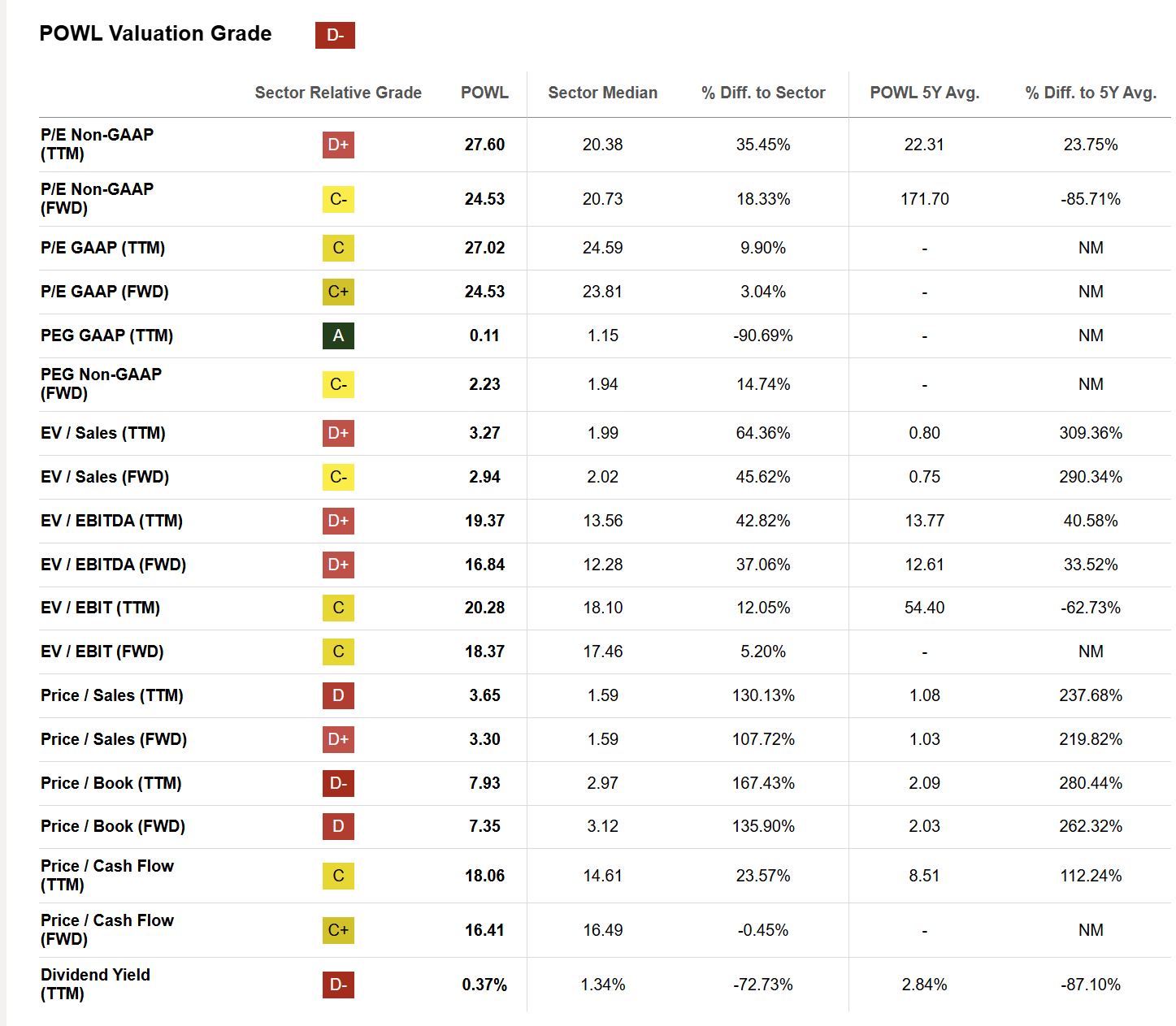
Task: Select the POWL value 7.35
Action: click(x=484, y=826)
